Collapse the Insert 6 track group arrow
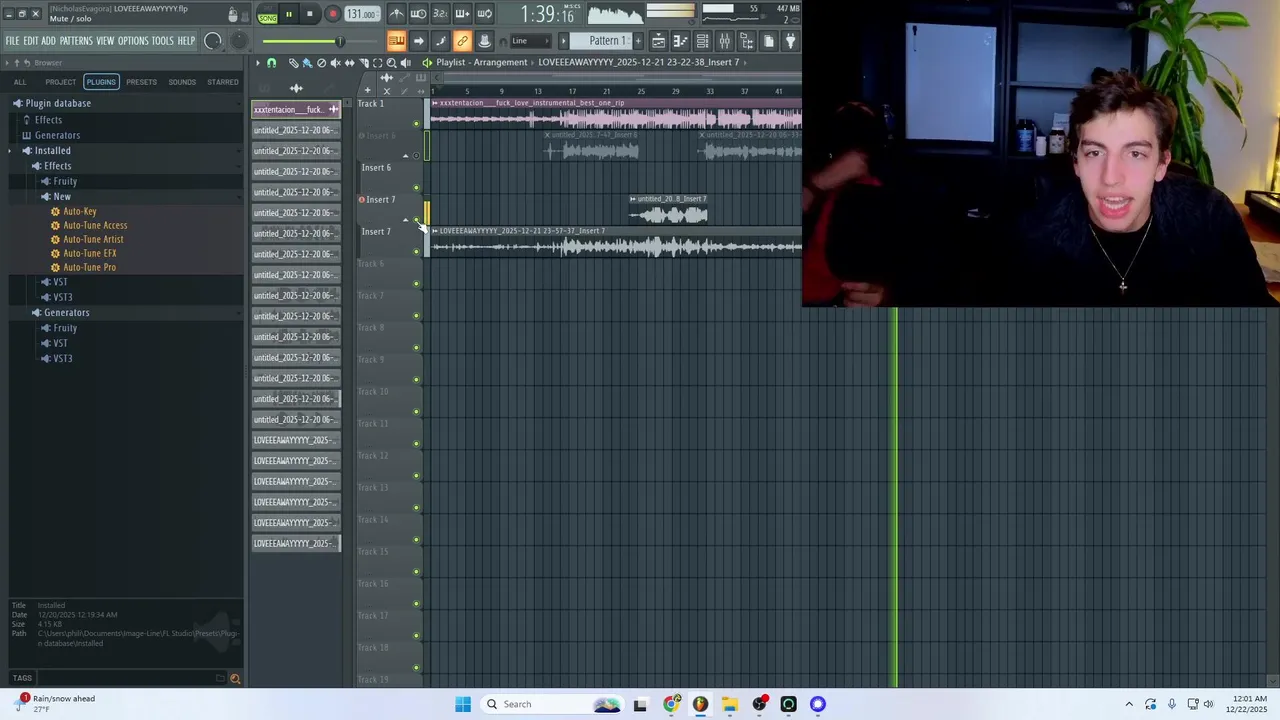The height and width of the screenshot is (720, 1280). (405, 155)
